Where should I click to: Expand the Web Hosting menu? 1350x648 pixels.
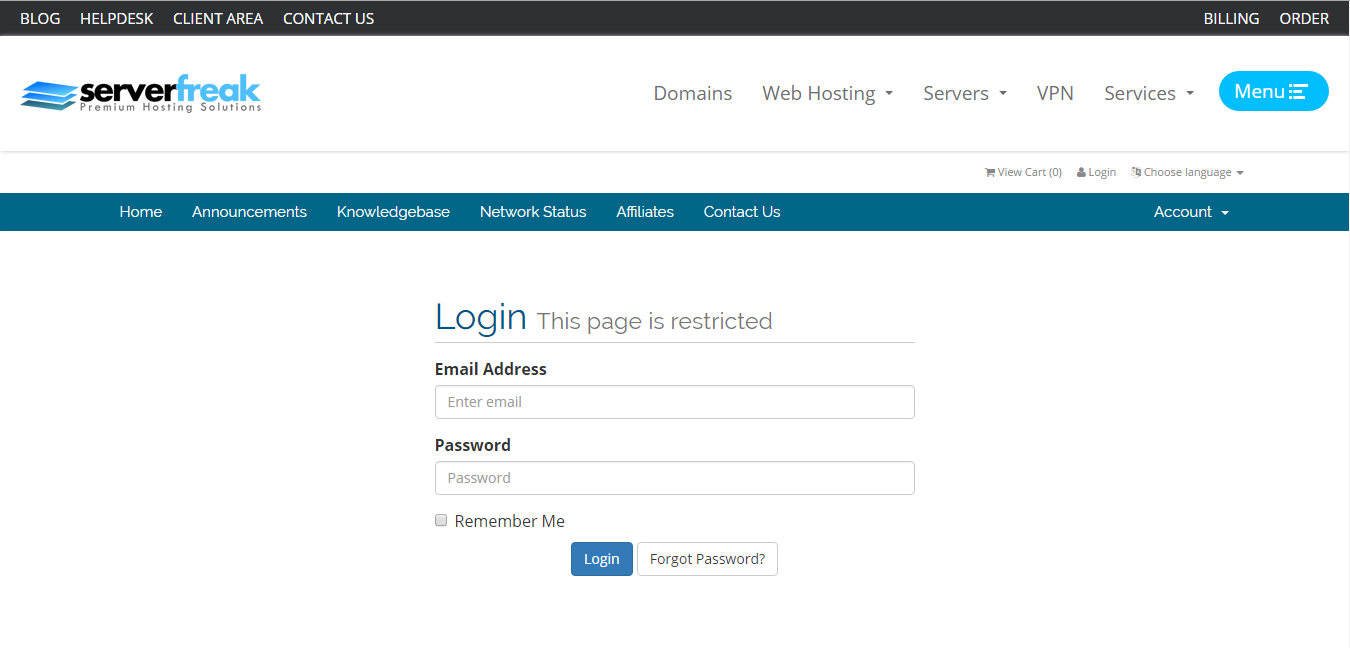point(827,93)
